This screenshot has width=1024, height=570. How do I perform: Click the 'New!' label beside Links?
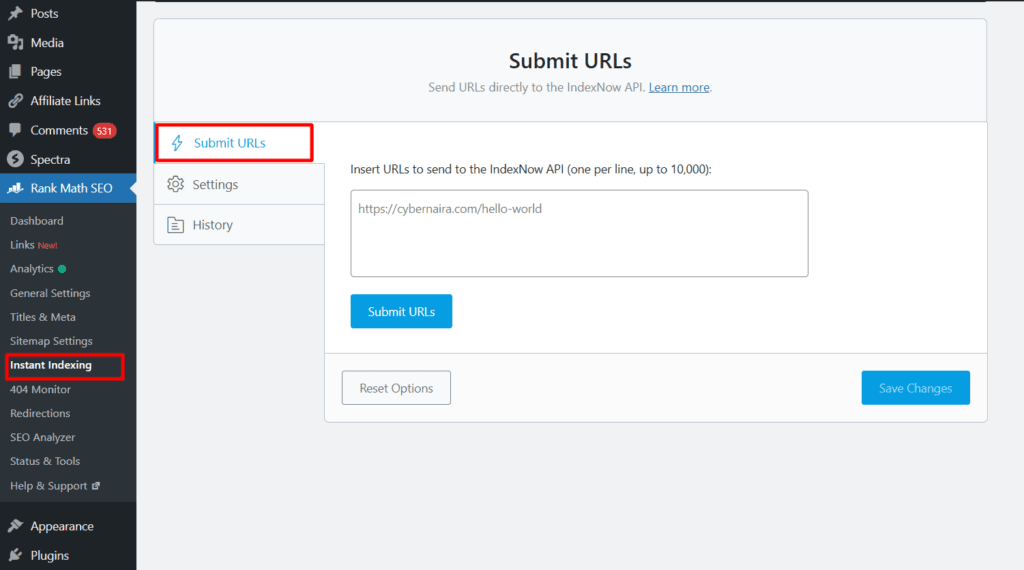click(x=47, y=245)
